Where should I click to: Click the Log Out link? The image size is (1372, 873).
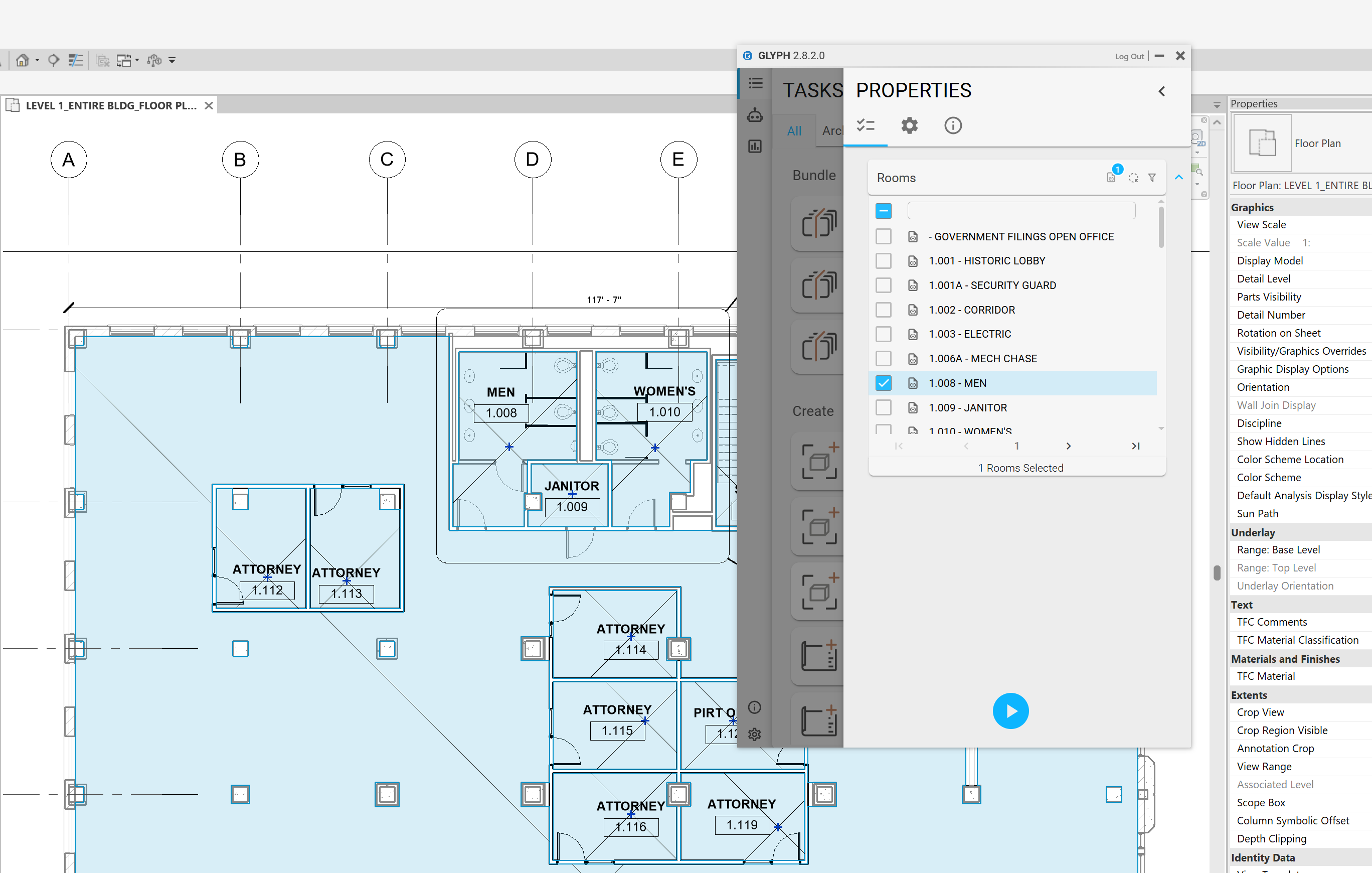tap(1129, 57)
